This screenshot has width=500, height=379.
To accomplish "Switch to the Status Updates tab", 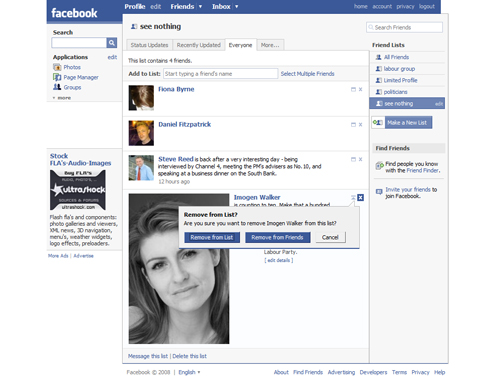I will (x=149, y=45).
